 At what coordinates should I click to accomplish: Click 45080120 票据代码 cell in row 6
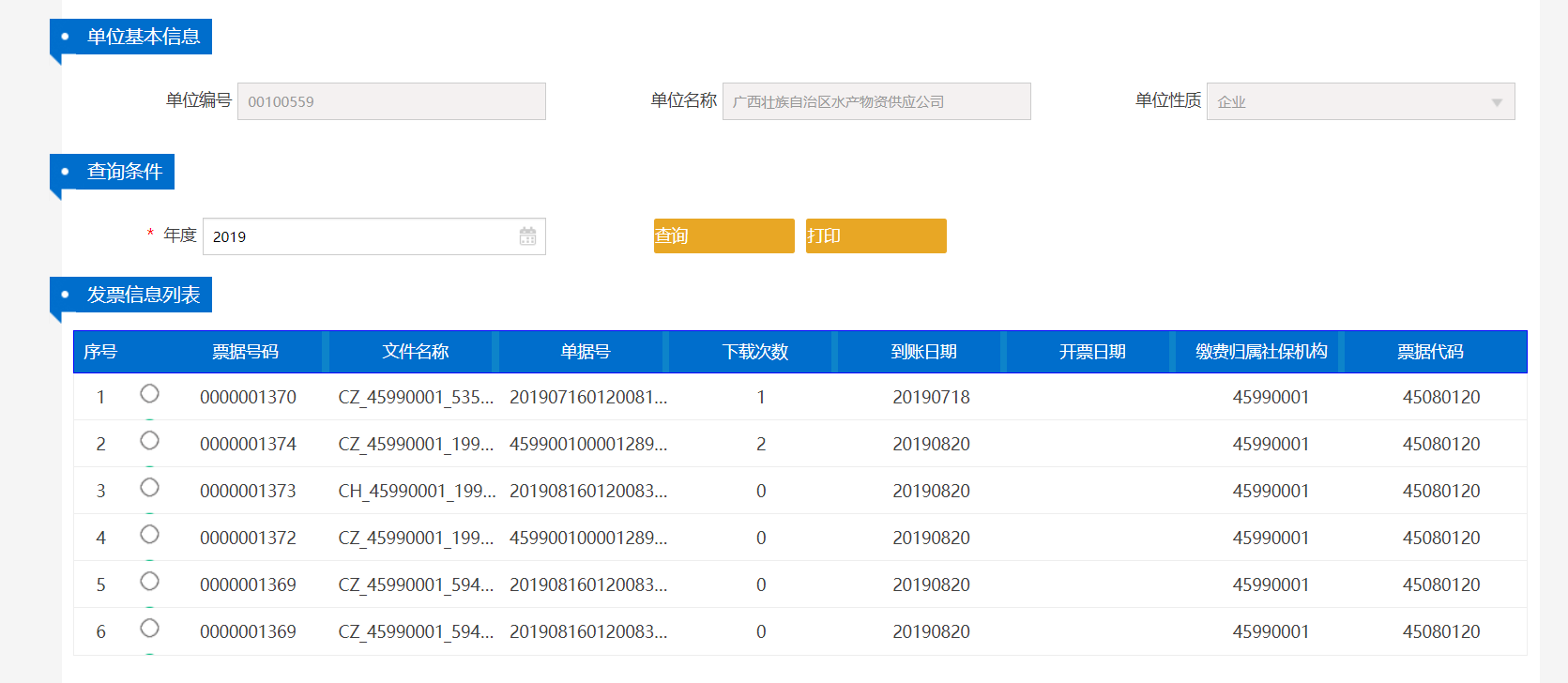click(1441, 631)
